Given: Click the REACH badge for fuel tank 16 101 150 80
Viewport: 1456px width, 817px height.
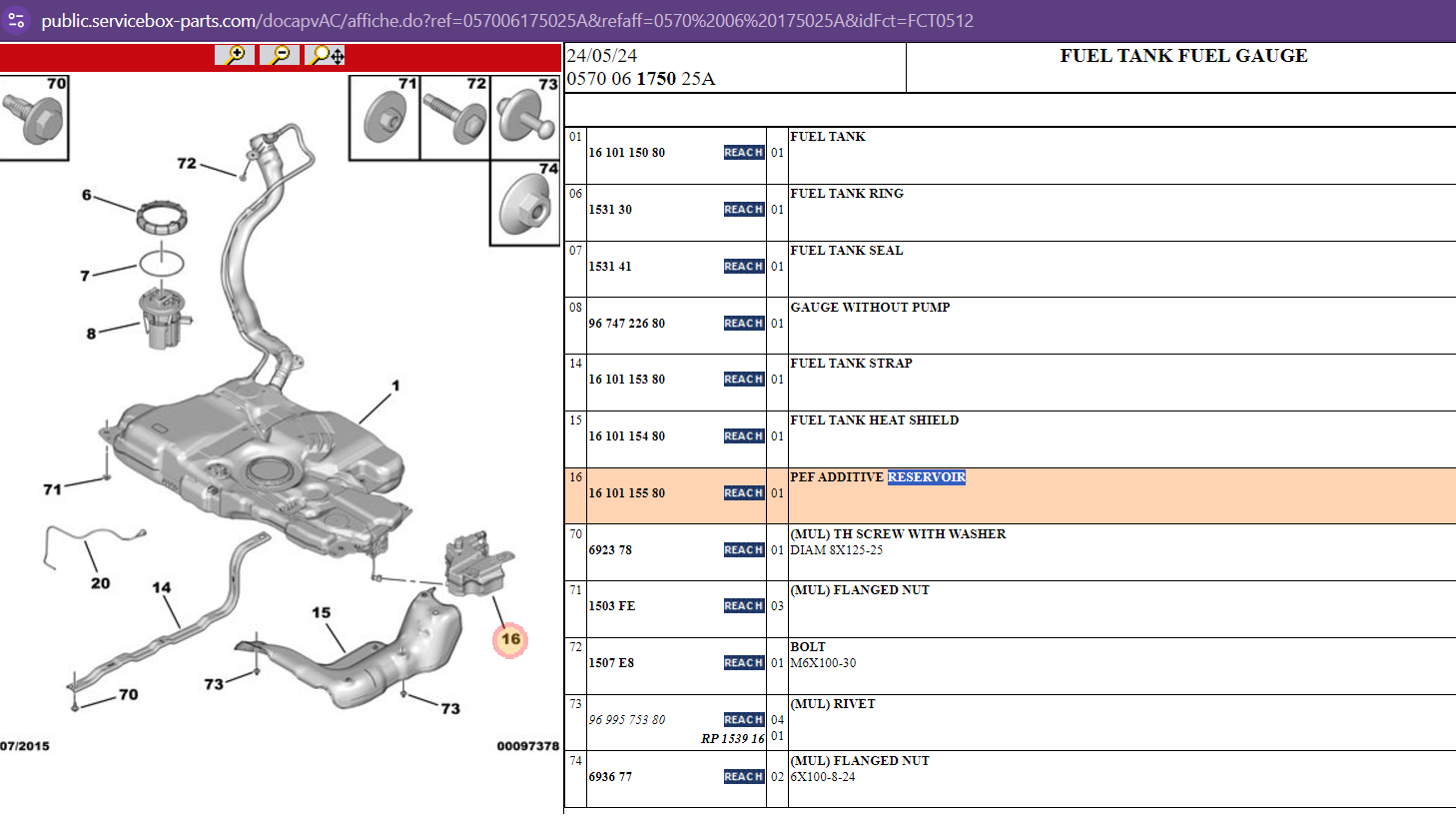Looking at the screenshot, I should point(744,153).
